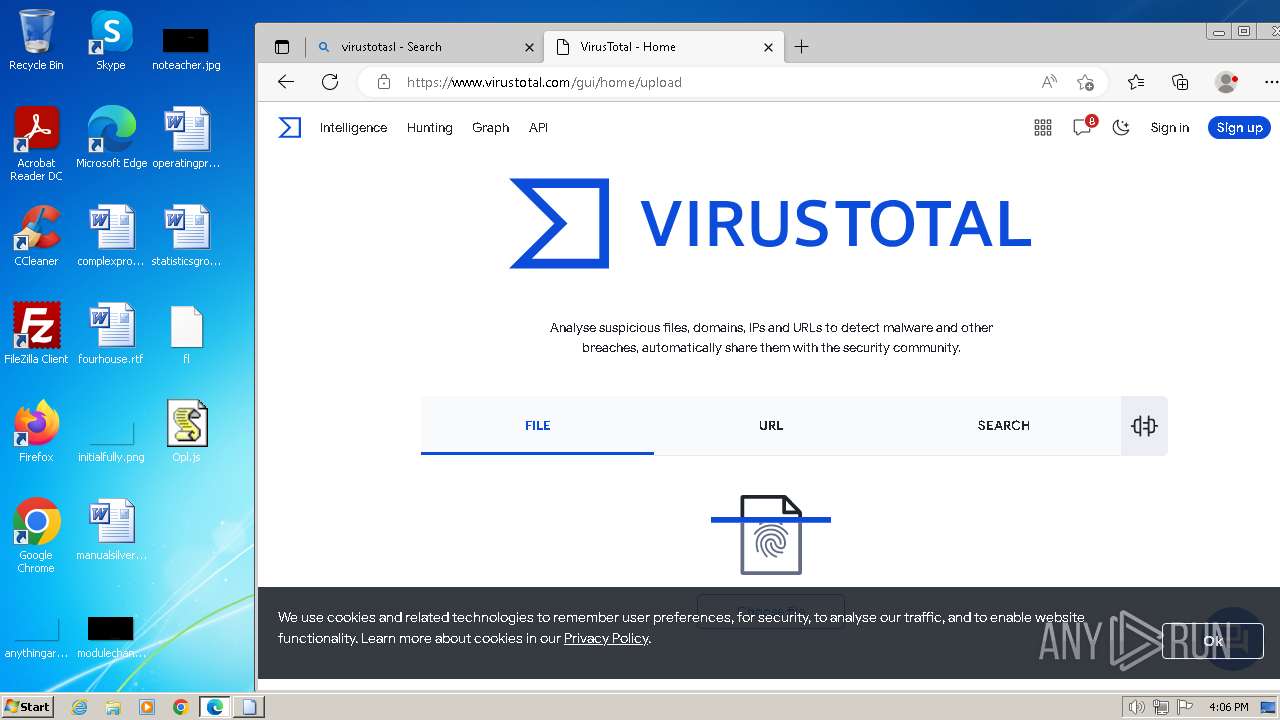Screen dimensions: 1280x720
Task: Click the volume speaker tray icon
Action: pyautogui.click(x=1137, y=707)
